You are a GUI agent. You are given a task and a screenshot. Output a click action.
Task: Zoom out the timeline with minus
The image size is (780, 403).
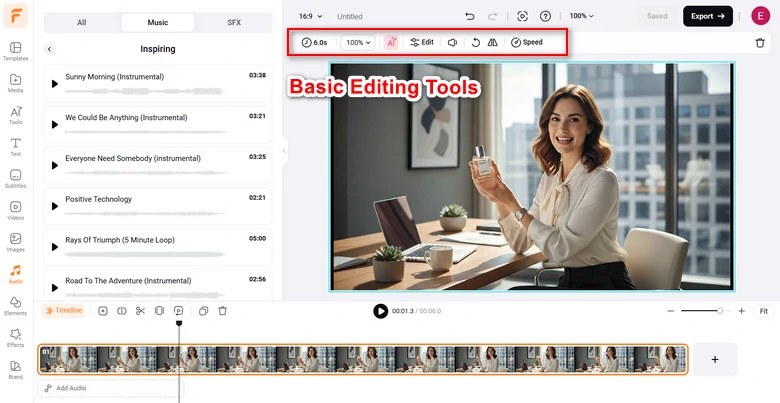coord(671,311)
